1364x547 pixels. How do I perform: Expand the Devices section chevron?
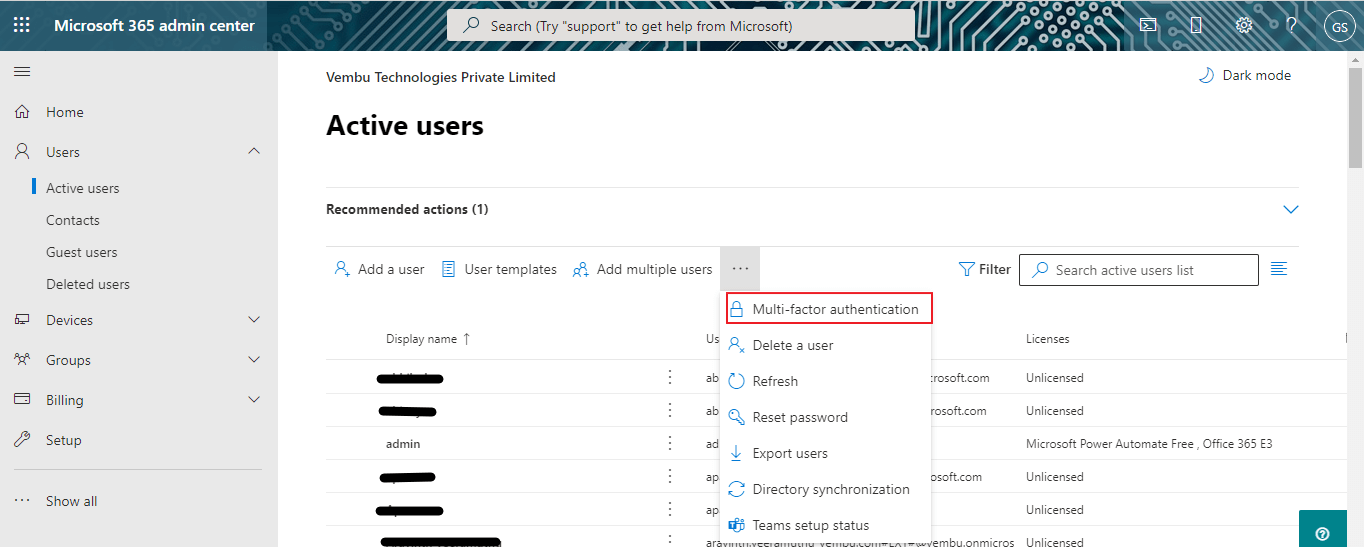tap(254, 319)
